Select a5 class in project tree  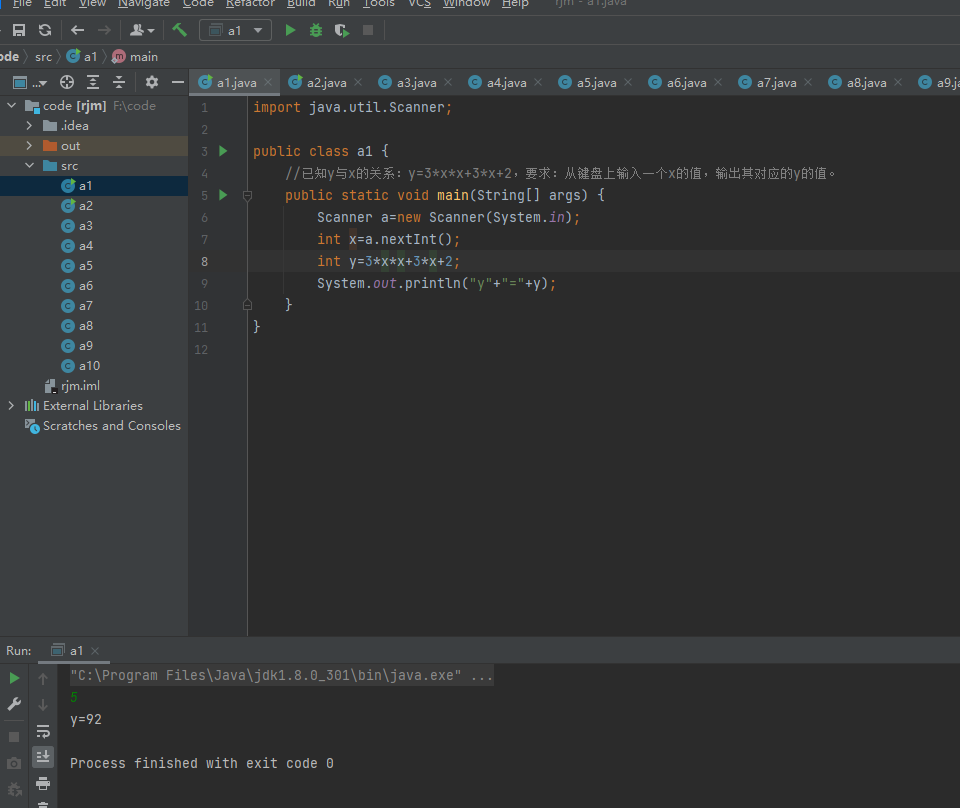coord(85,266)
